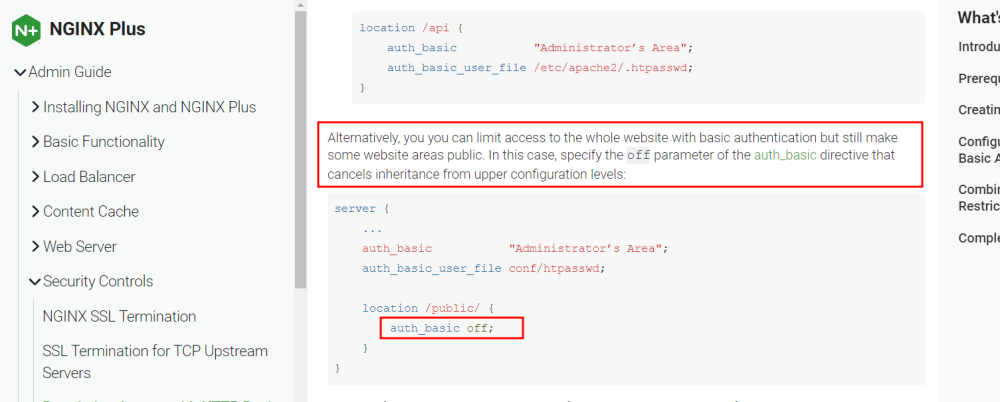Open the NGINX Plus home title

[97, 29]
